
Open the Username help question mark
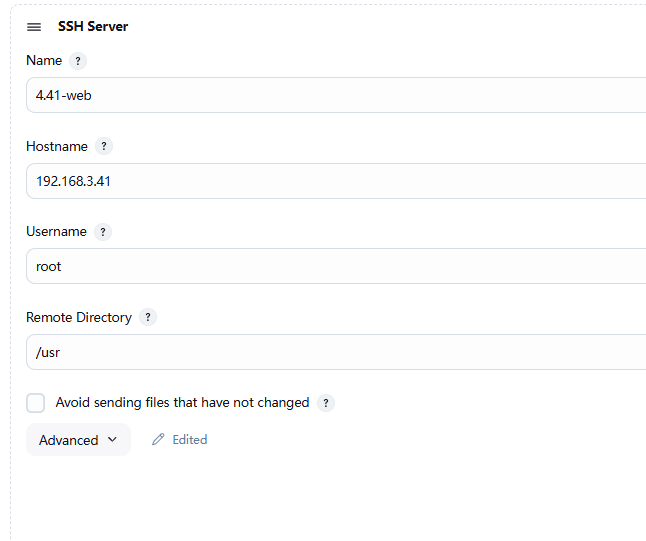pyautogui.click(x=103, y=232)
